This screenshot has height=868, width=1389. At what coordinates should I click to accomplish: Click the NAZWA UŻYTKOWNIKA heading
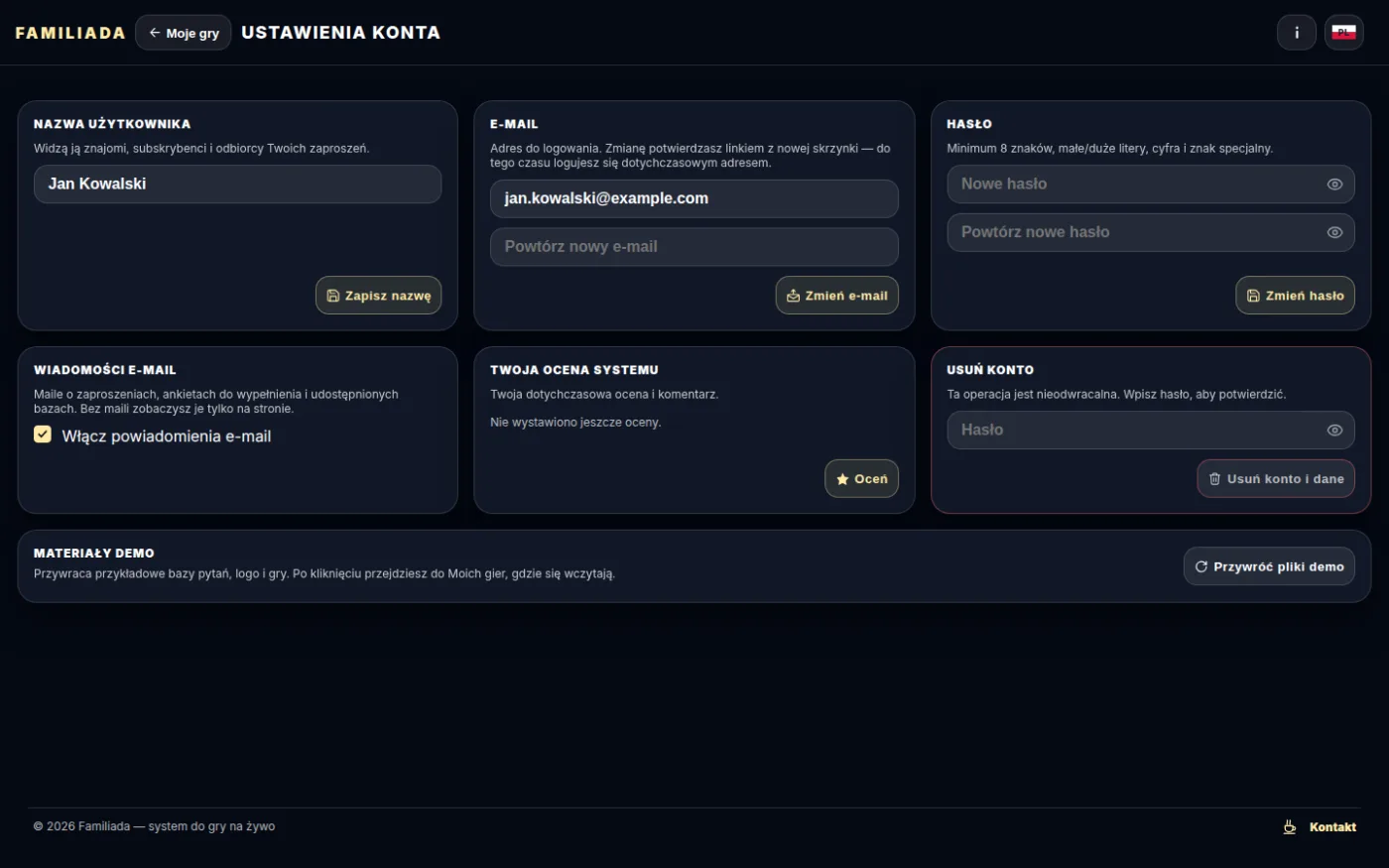tap(112, 124)
